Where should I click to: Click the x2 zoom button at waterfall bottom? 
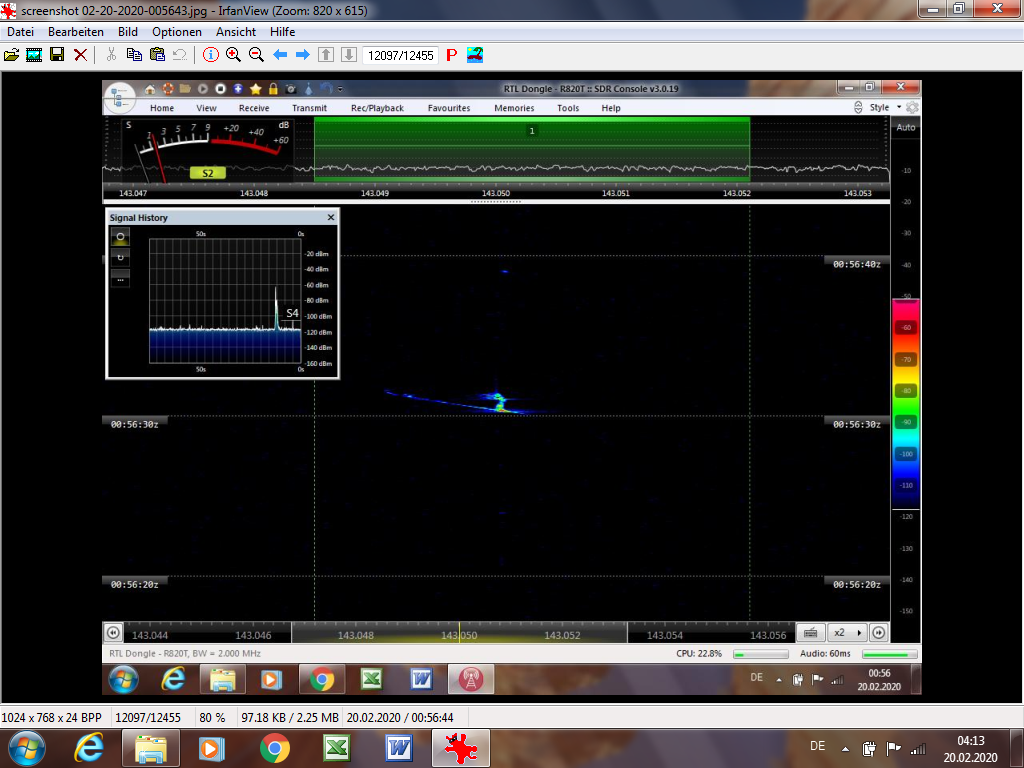840,632
